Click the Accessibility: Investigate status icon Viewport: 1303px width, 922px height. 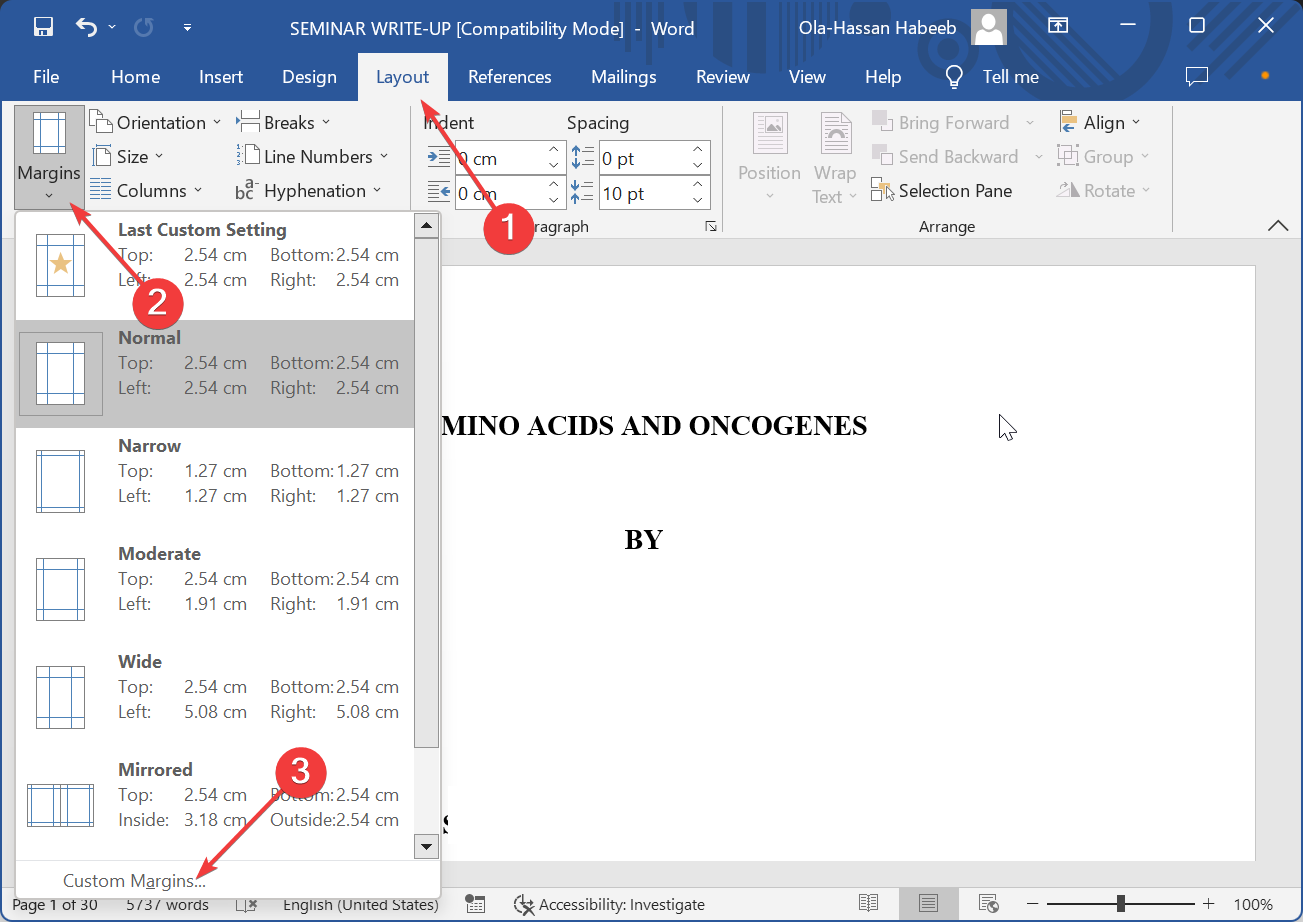[524, 904]
